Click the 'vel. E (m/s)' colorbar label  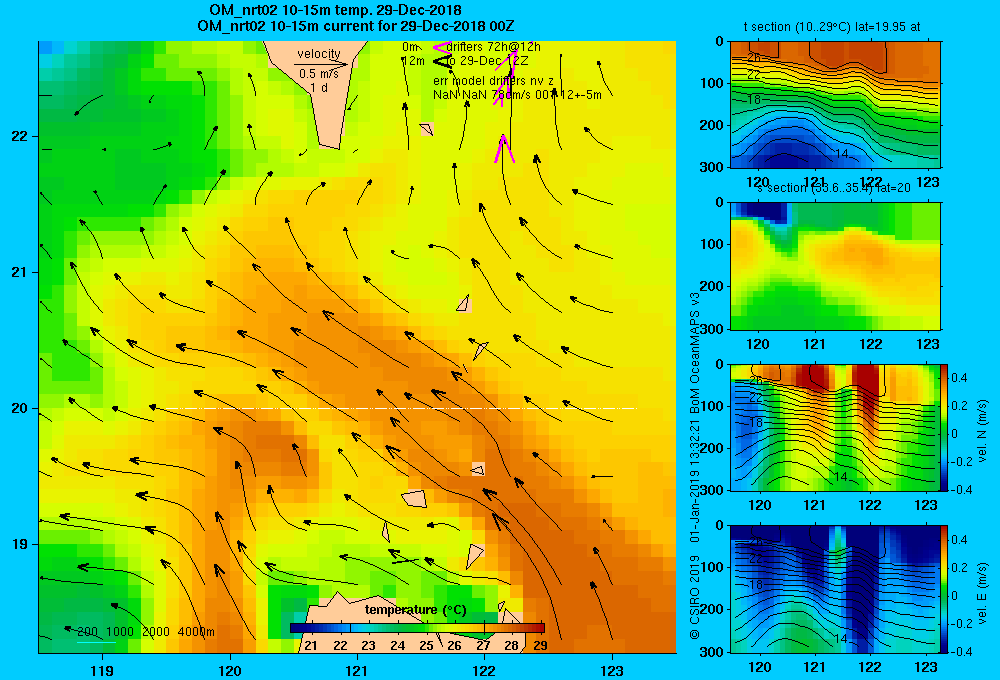pos(983,593)
